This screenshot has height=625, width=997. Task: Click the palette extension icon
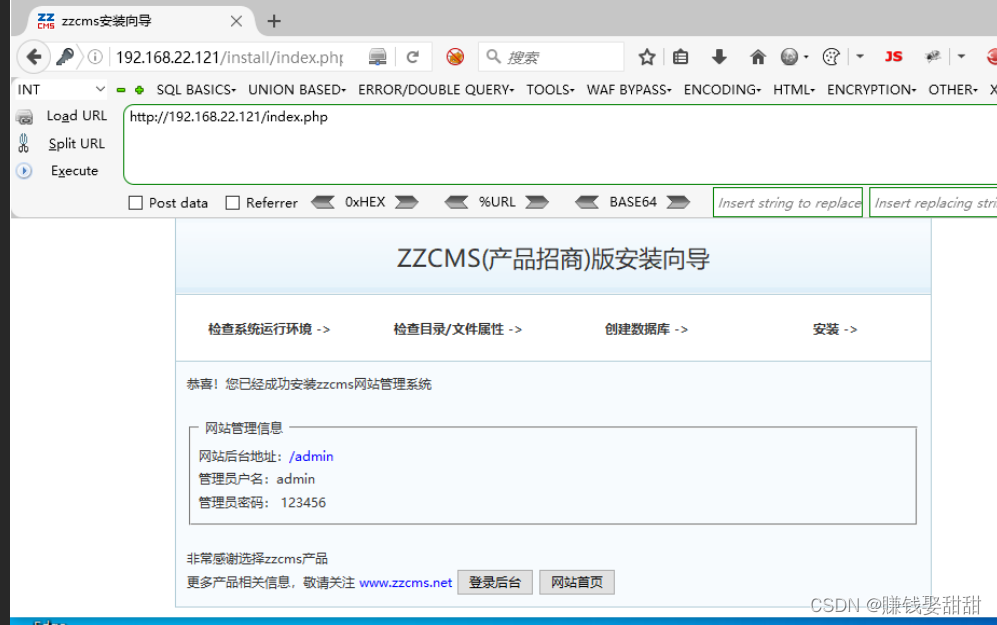point(831,57)
